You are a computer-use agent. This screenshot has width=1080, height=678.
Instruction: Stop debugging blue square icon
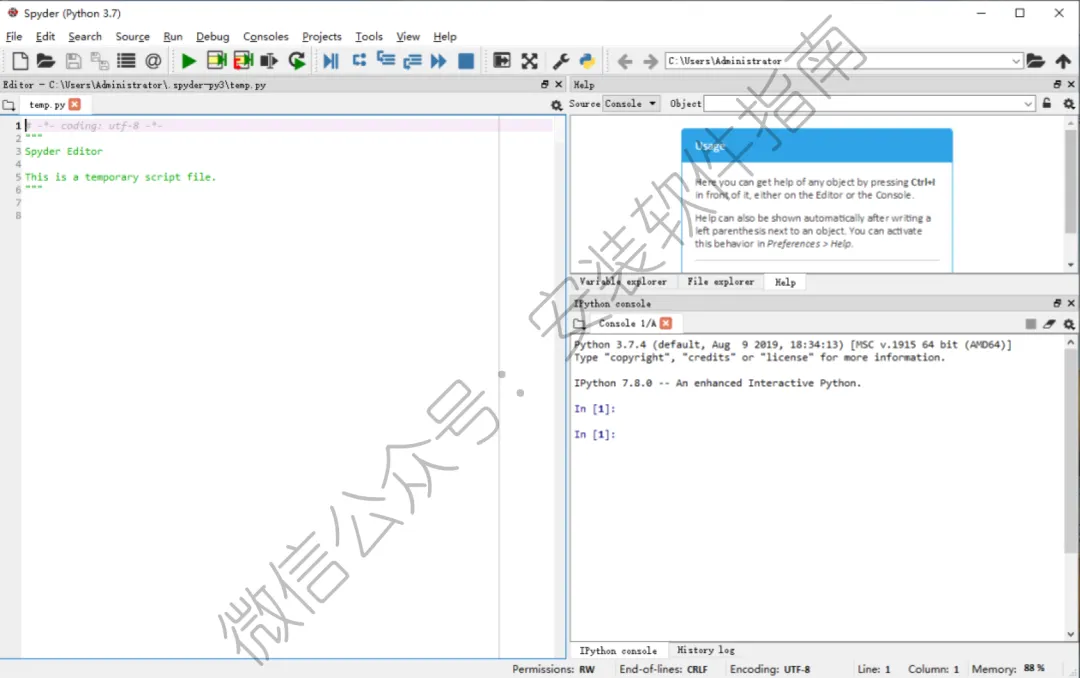pyautogui.click(x=466, y=61)
